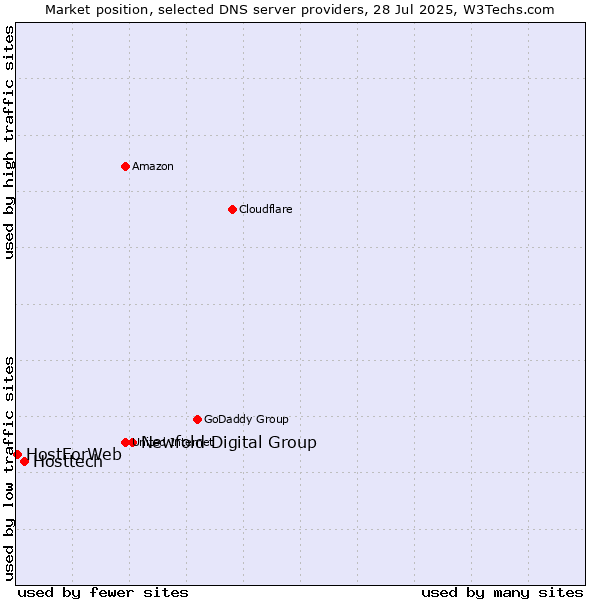Viewport: 600px width, 600px height.
Task: Click the 'used by high traffic sites' axis label
Action: (9, 142)
